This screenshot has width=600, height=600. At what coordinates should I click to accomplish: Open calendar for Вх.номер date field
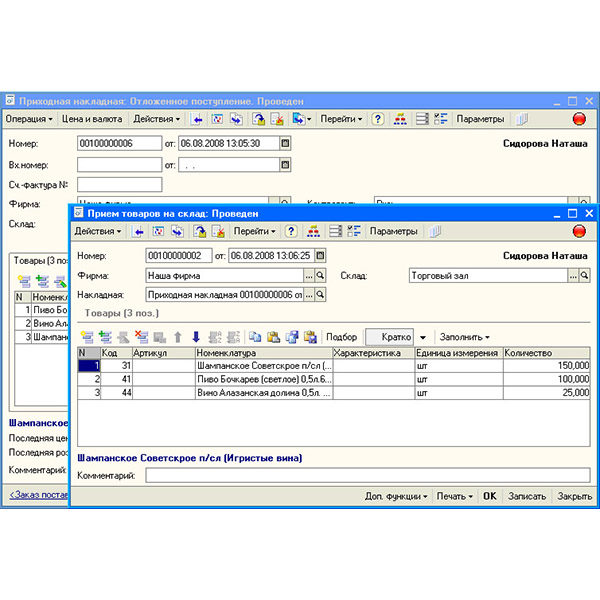(x=285, y=165)
